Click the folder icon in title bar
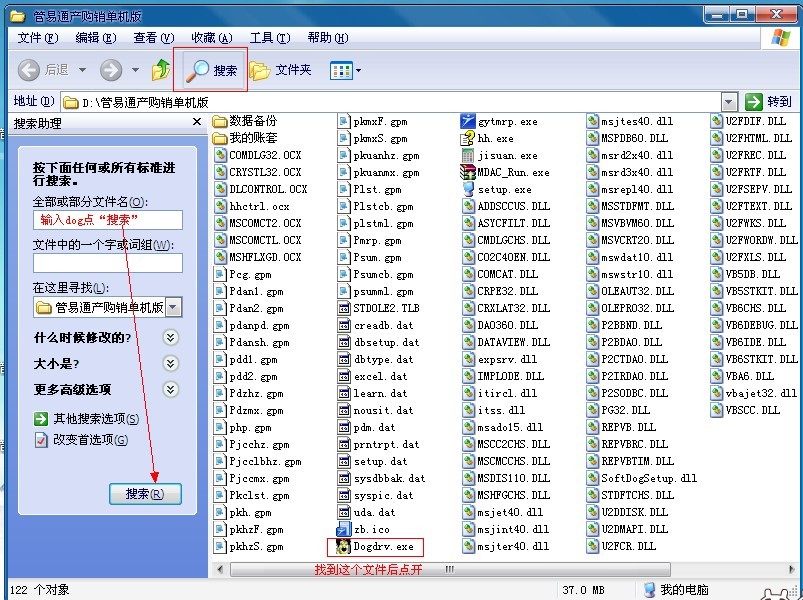This screenshot has height=600, width=803. click(x=18, y=17)
